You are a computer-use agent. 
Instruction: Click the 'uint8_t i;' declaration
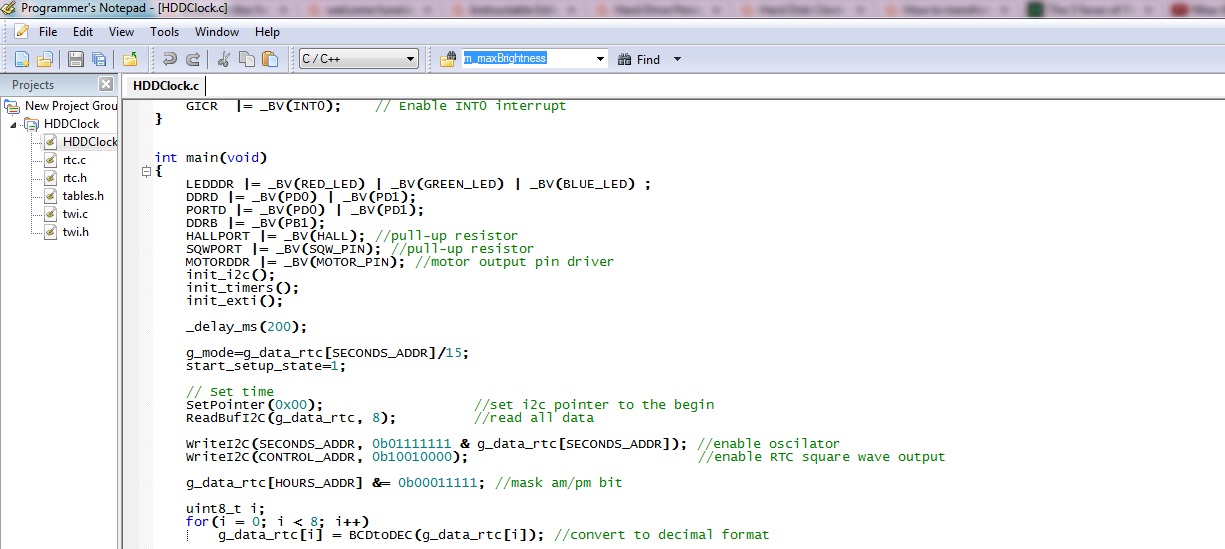click(x=226, y=508)
